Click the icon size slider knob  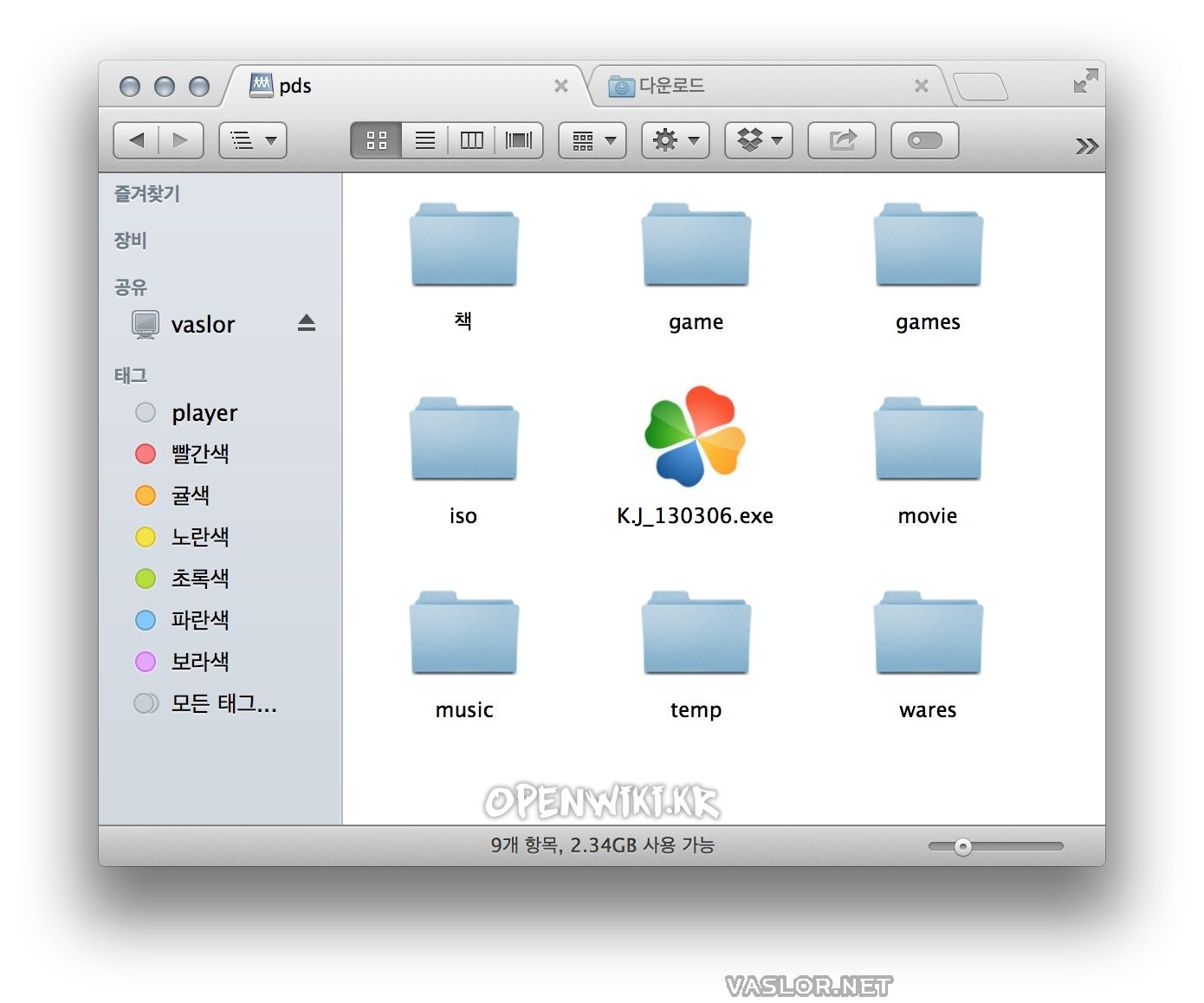tap(962, 846)
